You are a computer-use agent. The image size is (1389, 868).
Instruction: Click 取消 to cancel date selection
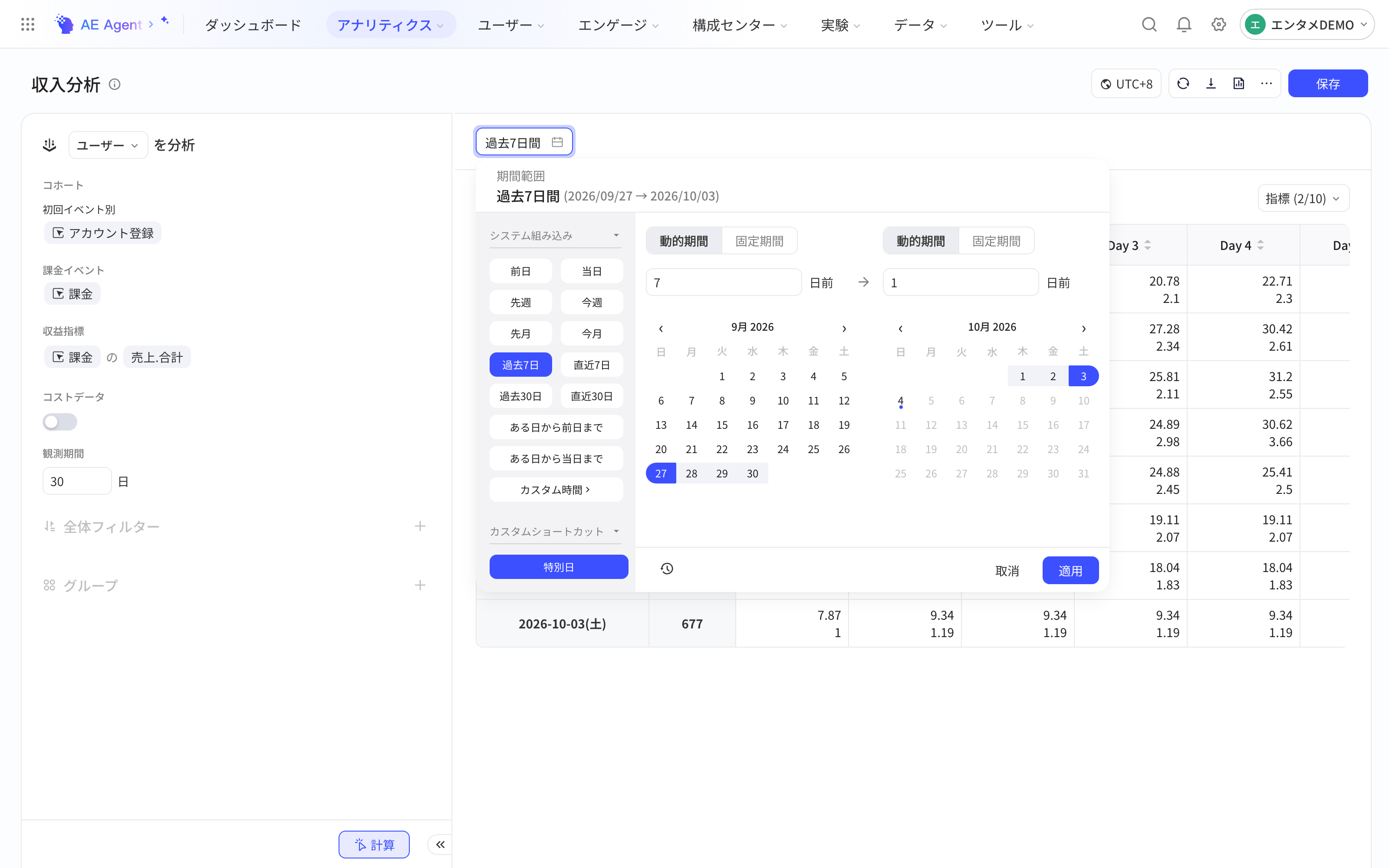click(x=1007, y=571)
